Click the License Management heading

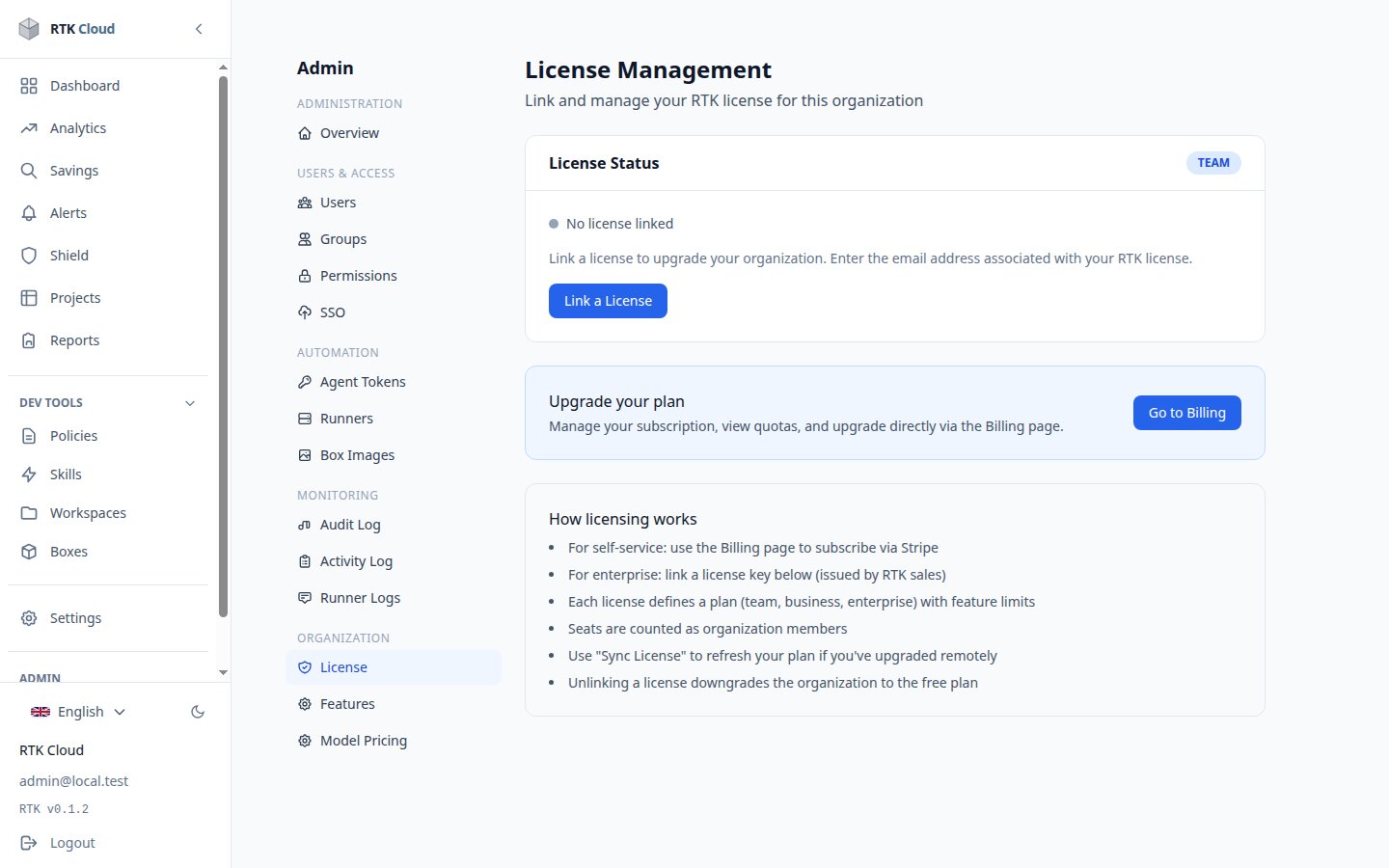(648, 70)
